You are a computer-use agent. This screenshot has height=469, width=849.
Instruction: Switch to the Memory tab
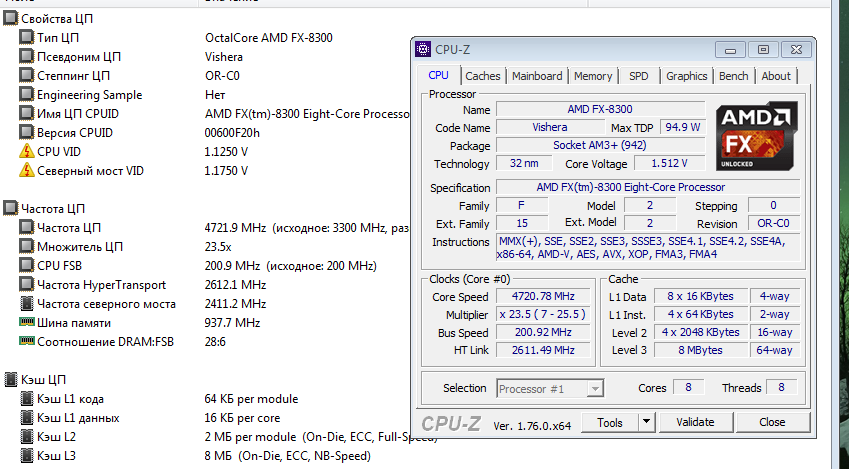(593, 76)
